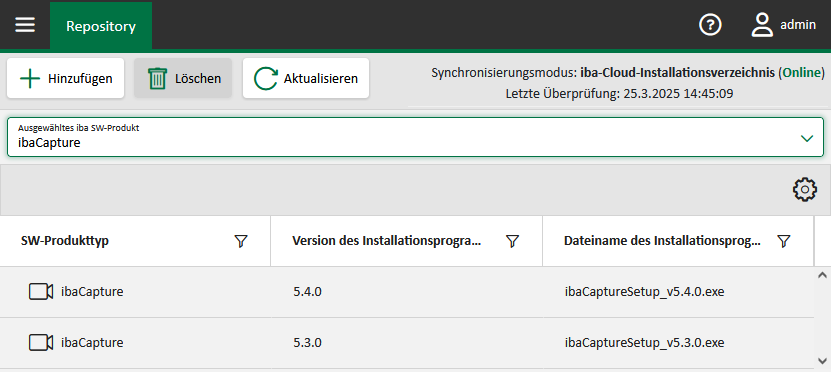Open the help question mark icon
The image size is (831, 372).
click(x=710, y=25)
